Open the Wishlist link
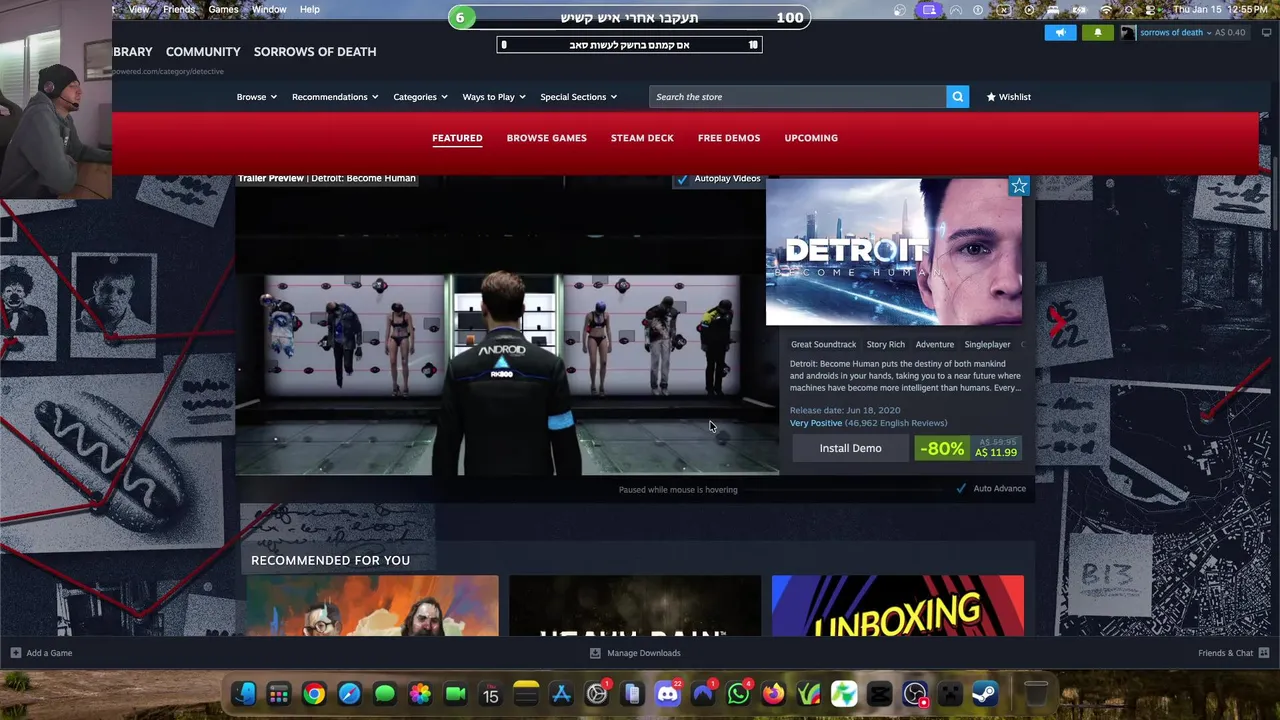 tap(1008, 97)
